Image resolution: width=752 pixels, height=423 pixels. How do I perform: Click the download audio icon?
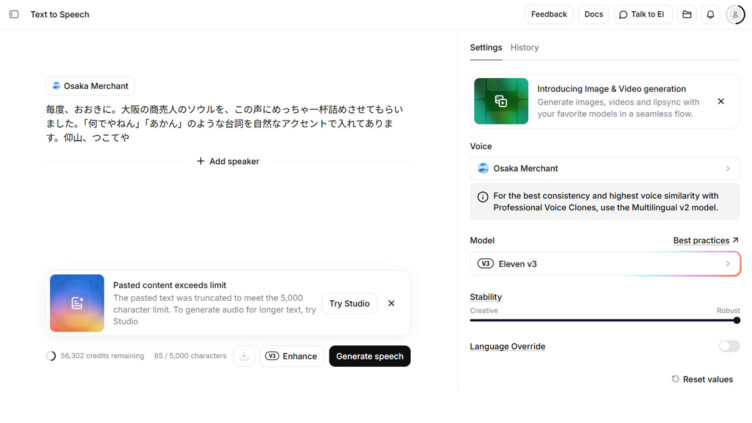(244, 356)
